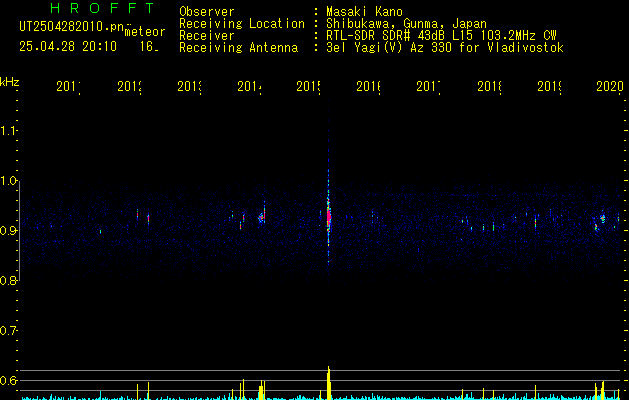
Task: Click the Observer label
Action: pos(207,12)
